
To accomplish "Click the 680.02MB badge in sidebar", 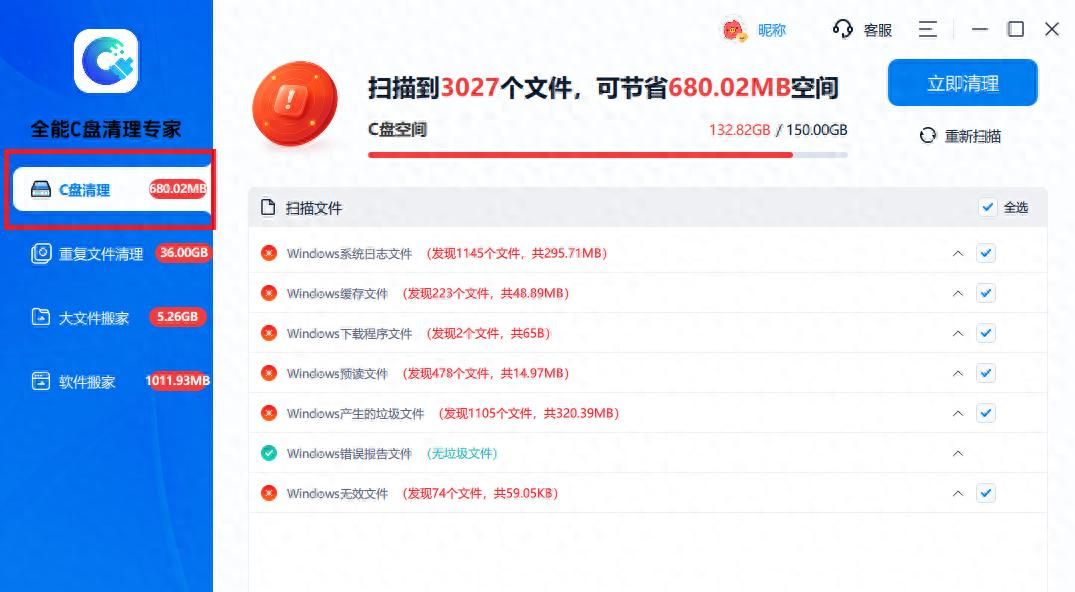I will (x=178, y=189).
